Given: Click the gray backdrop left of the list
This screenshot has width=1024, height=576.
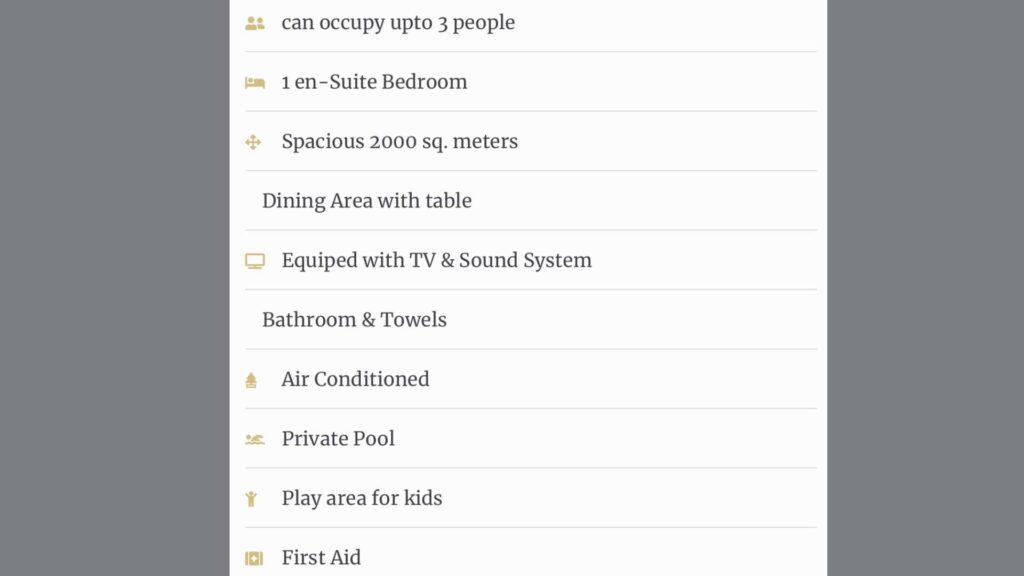Looking at the screenshot, I should coord(114,288).
